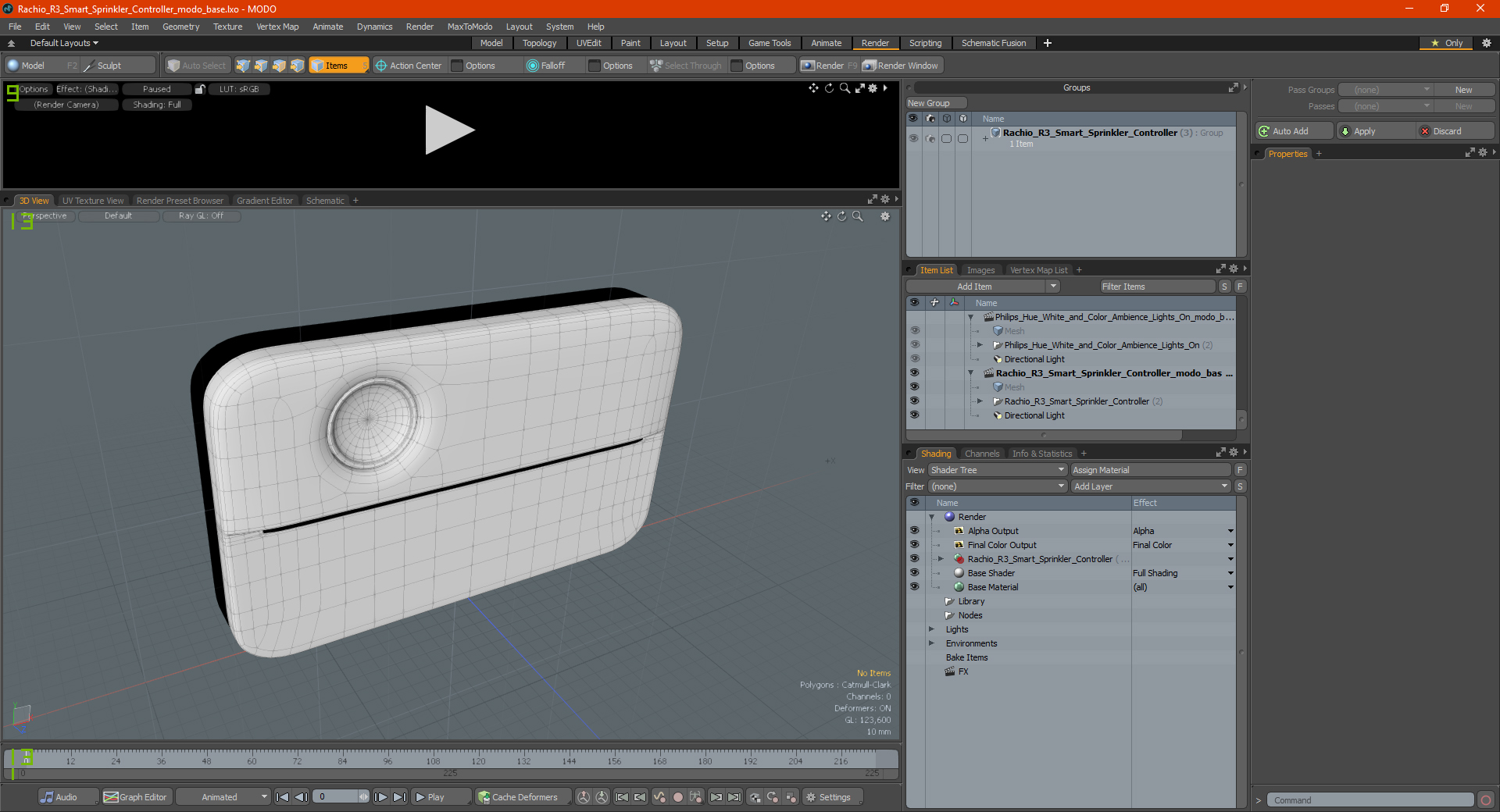Viewport: 1500px width, 812px height.
Task: Click the Play button in timeline
Action: (x=441, y=797)
